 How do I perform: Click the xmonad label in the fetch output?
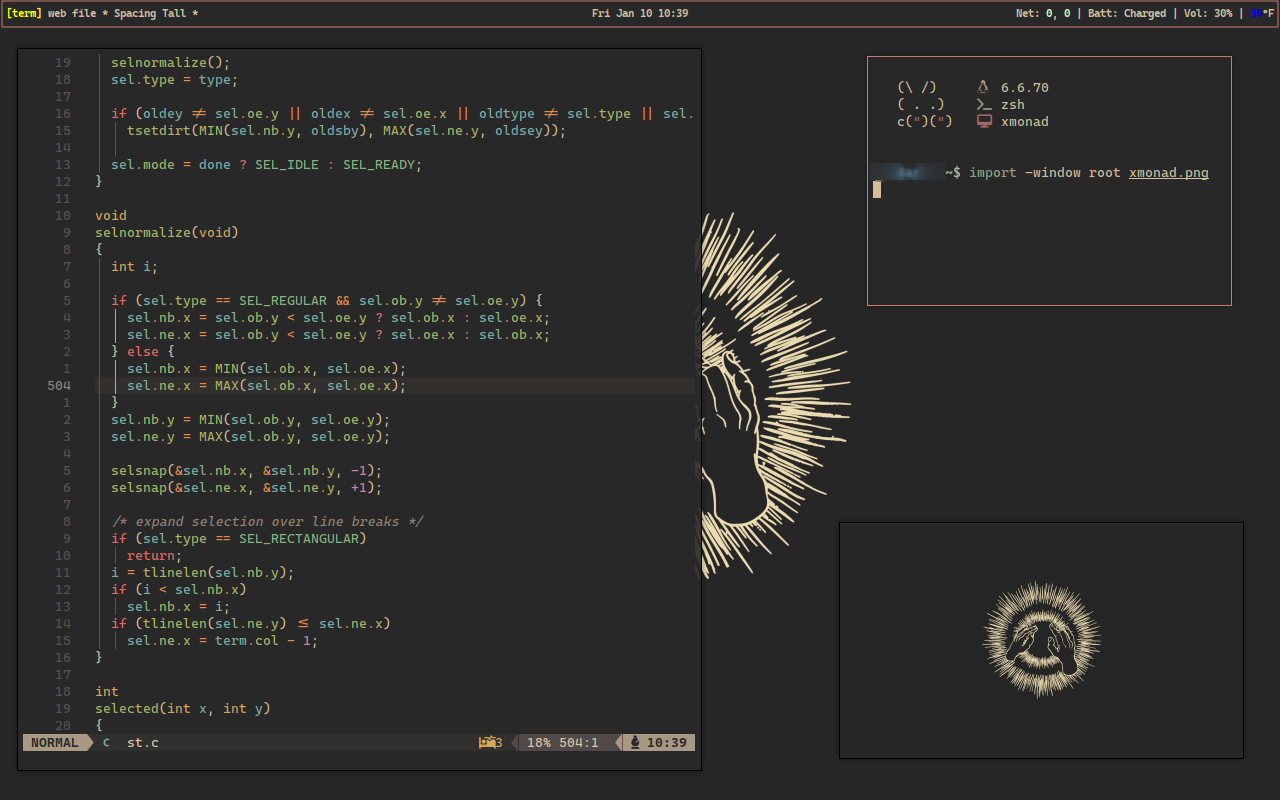pyautogui.click(x=1025, y=122)
